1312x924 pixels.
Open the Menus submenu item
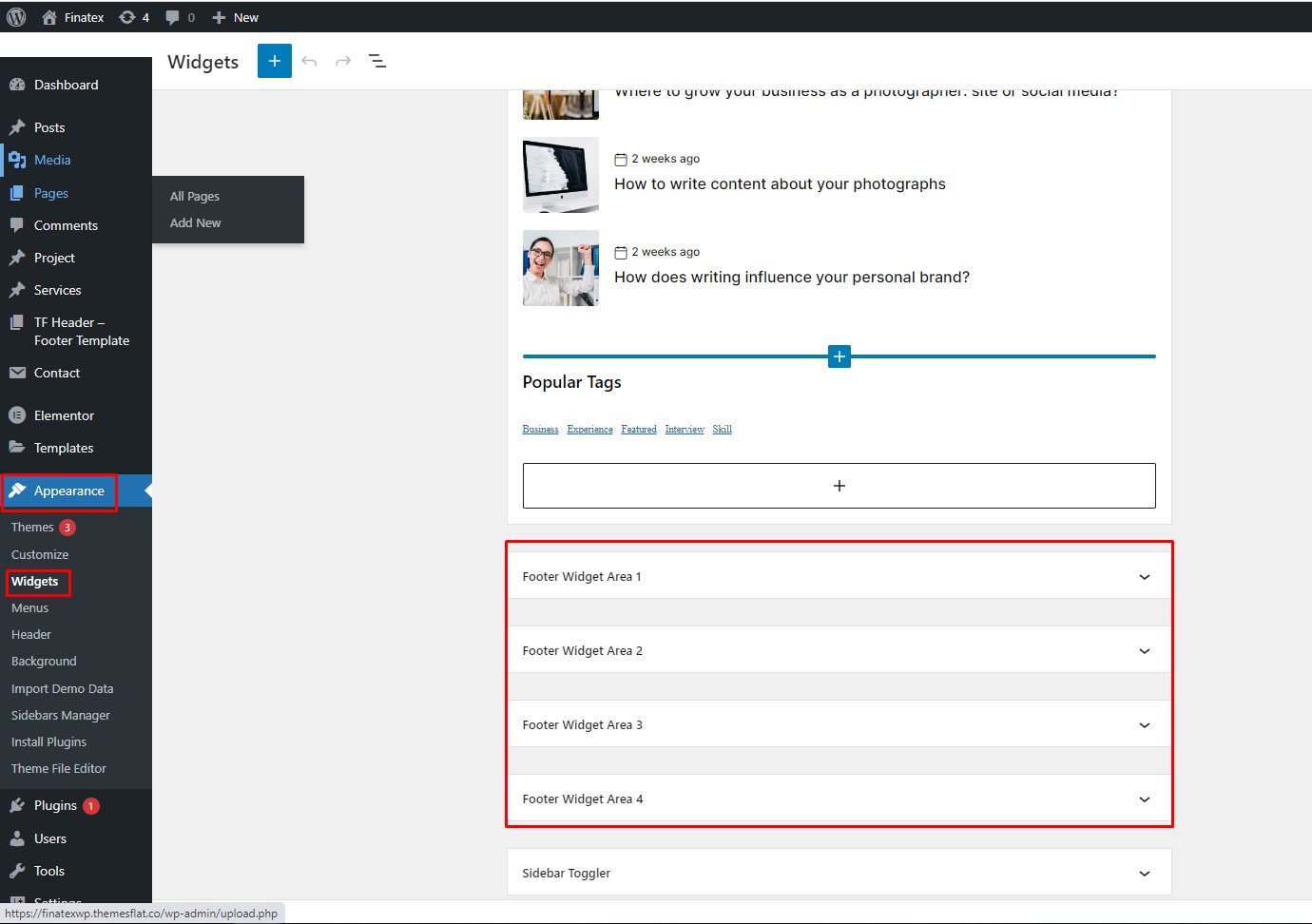29,607
